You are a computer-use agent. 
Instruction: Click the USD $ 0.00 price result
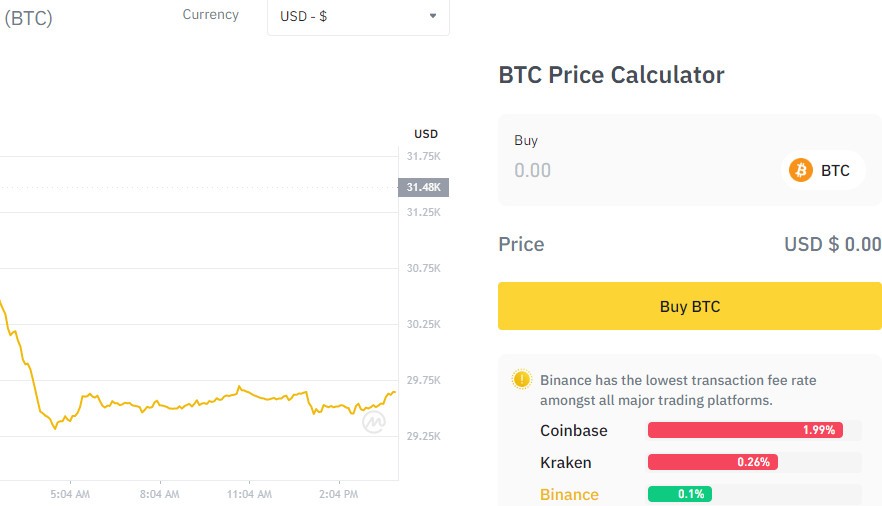pos(832,245)
